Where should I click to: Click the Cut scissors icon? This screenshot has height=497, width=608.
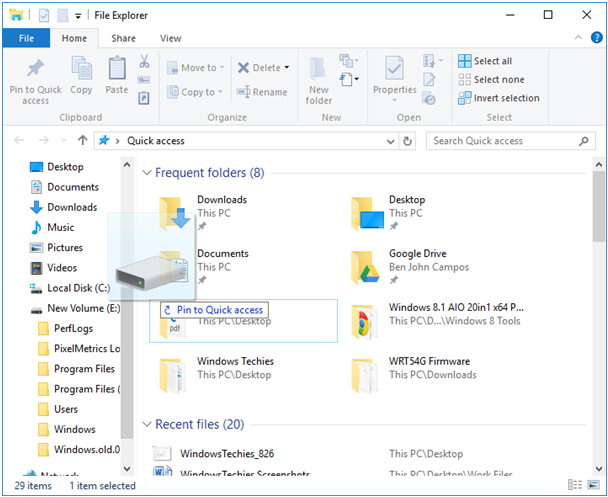click(144, 61)
